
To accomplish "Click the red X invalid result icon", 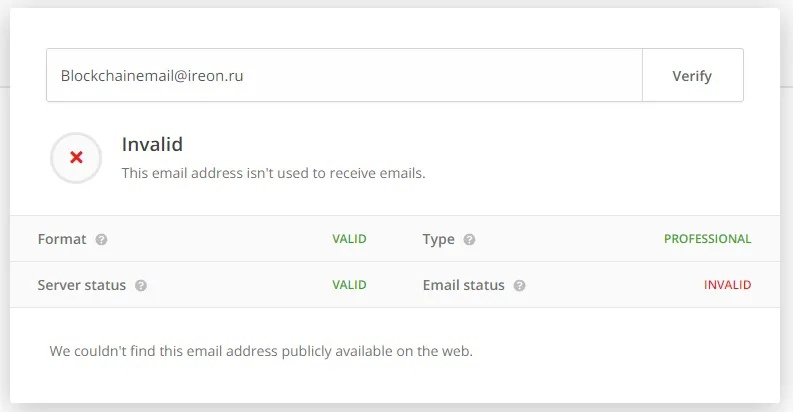I will [x=76, y=158].
